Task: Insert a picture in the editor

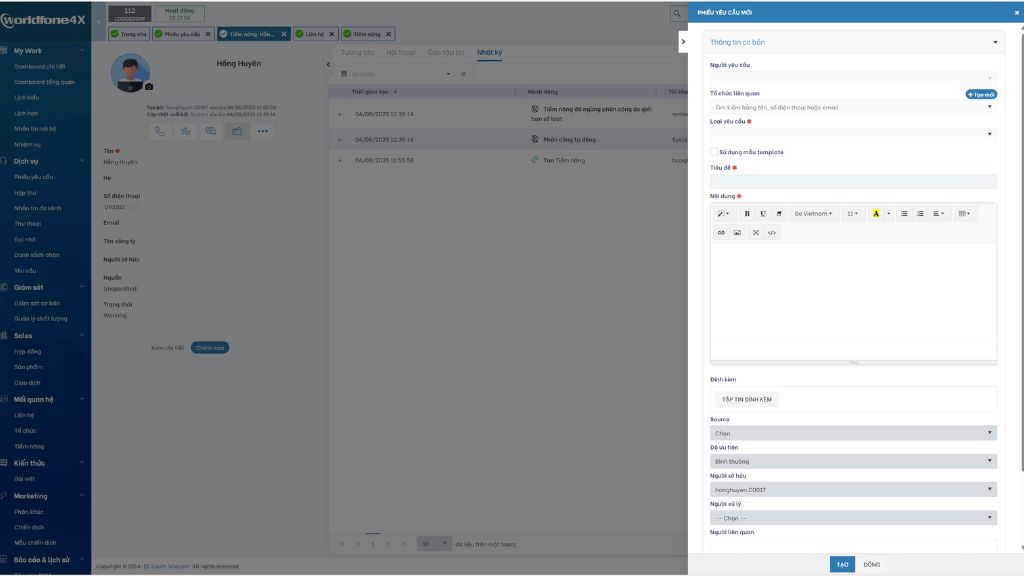Action: pyautogui.click(x=737, y=232)
